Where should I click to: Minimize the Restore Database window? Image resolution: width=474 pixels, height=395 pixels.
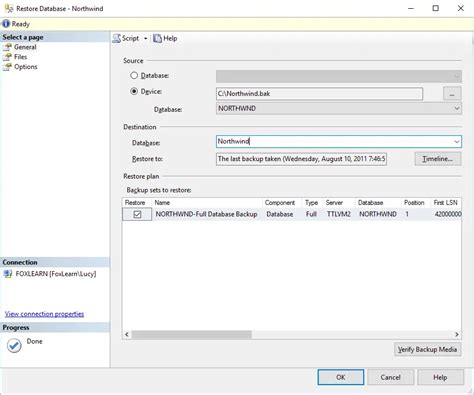click(411, 8)
